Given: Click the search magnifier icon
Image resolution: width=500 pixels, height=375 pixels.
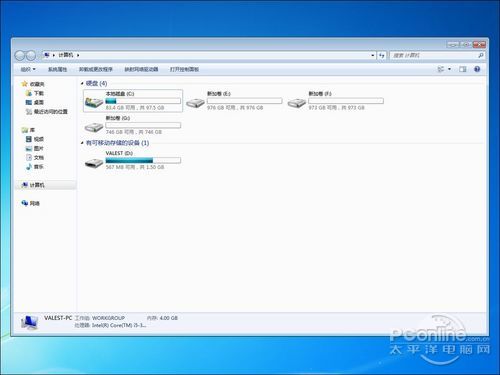Looking at the screenshot, I should [481, 55].
